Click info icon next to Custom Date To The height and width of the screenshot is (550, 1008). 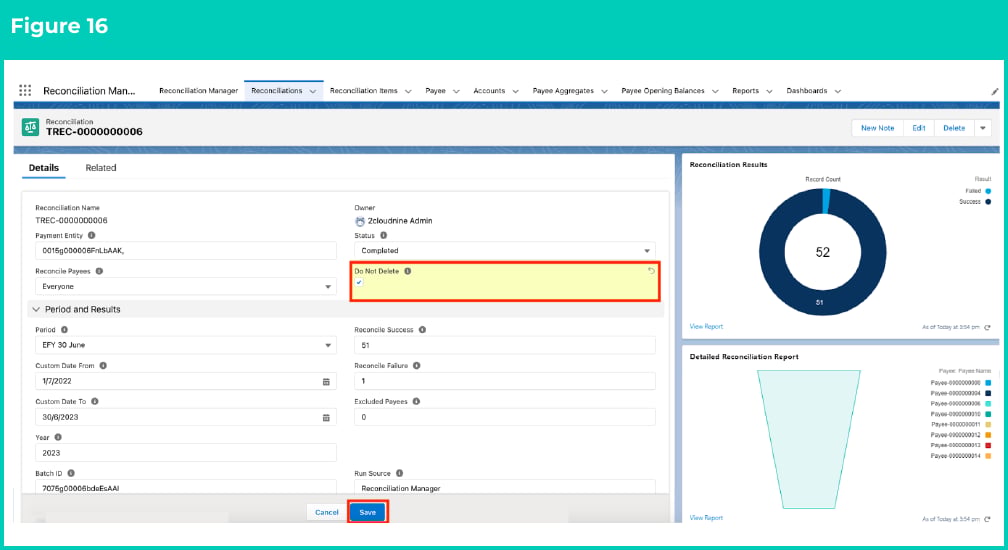click(x=94, y=402)
